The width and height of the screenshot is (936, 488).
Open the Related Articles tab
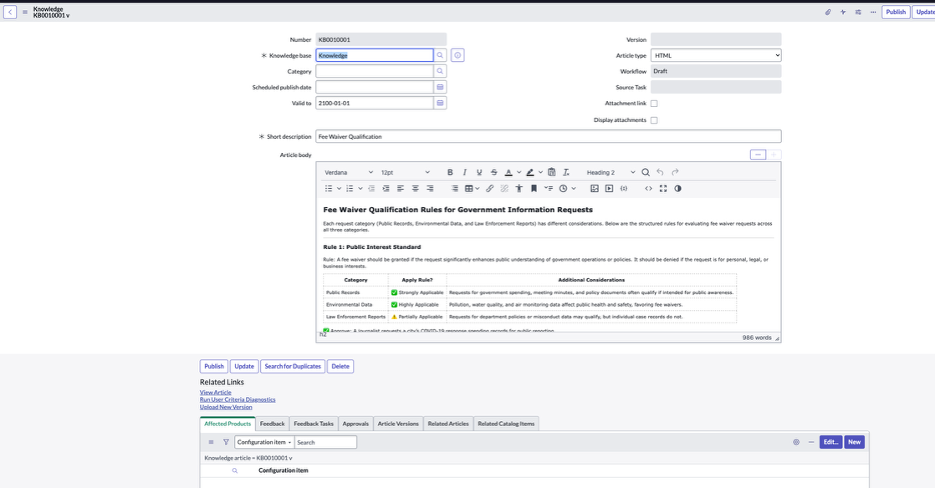click(448, 424)
